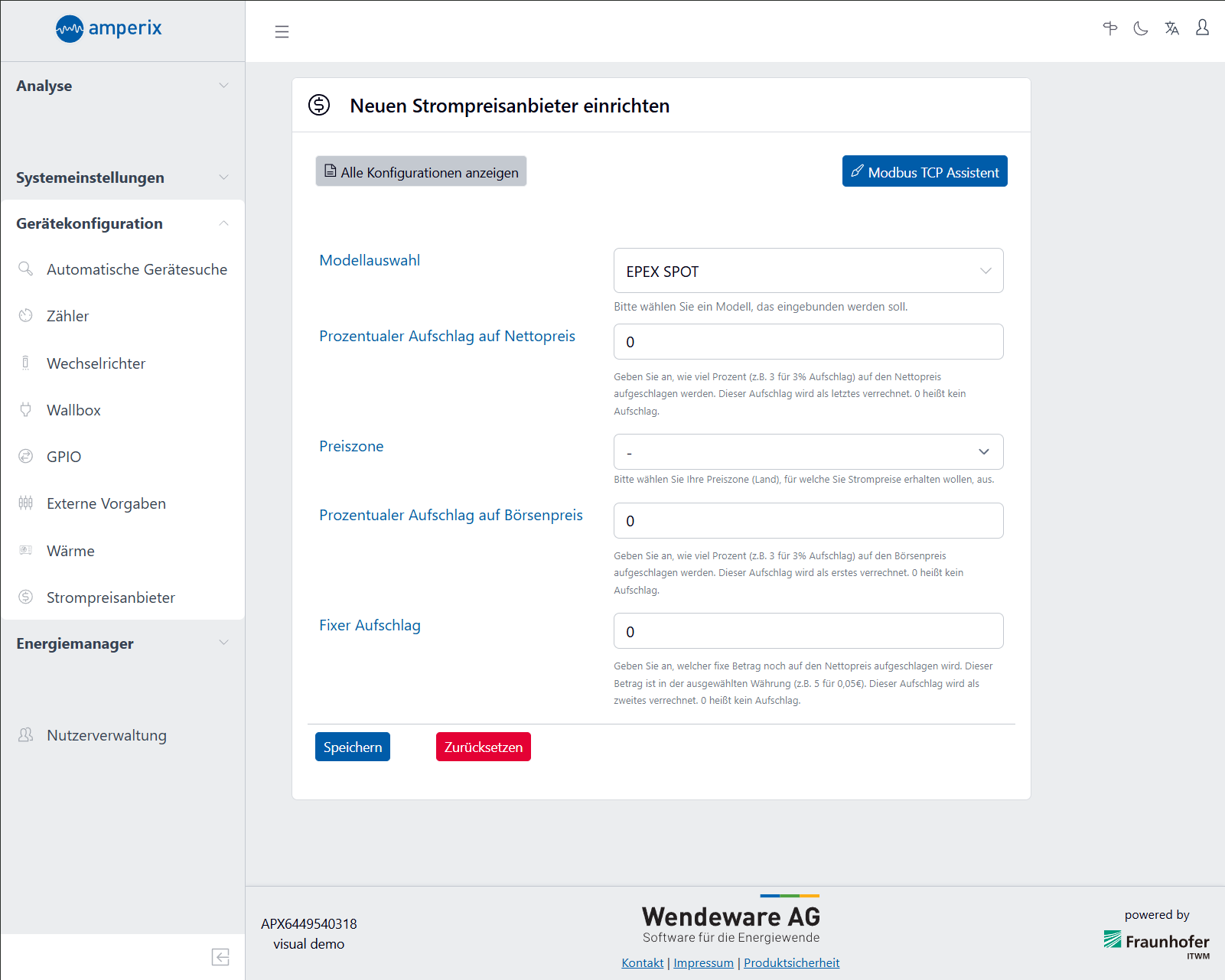Open Automatische Gerätesuche from sidebar
This screenshot has width=1225, height=980.
point(136,269)
